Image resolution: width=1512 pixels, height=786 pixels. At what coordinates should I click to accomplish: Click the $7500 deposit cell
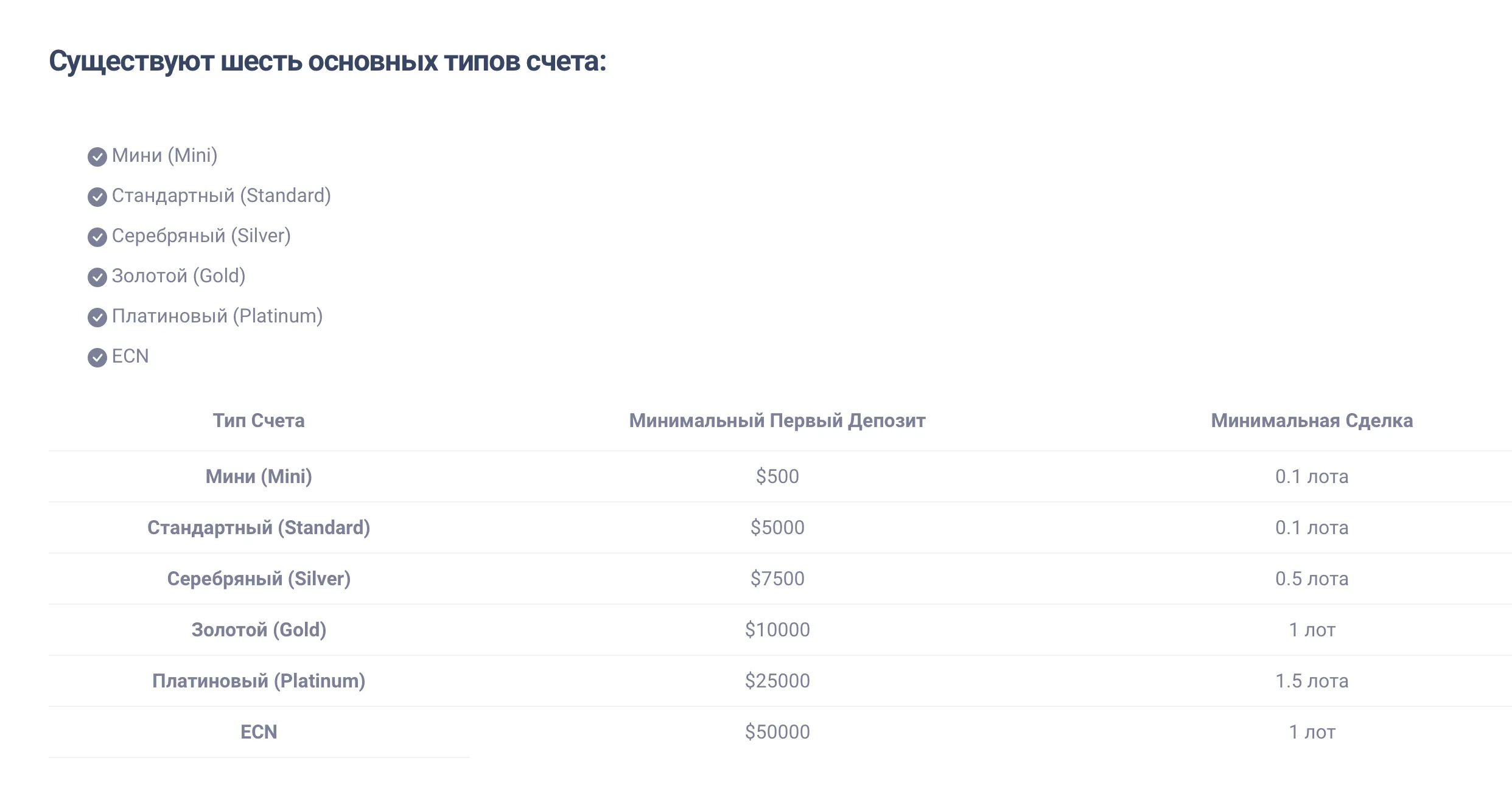click(777, 579)
